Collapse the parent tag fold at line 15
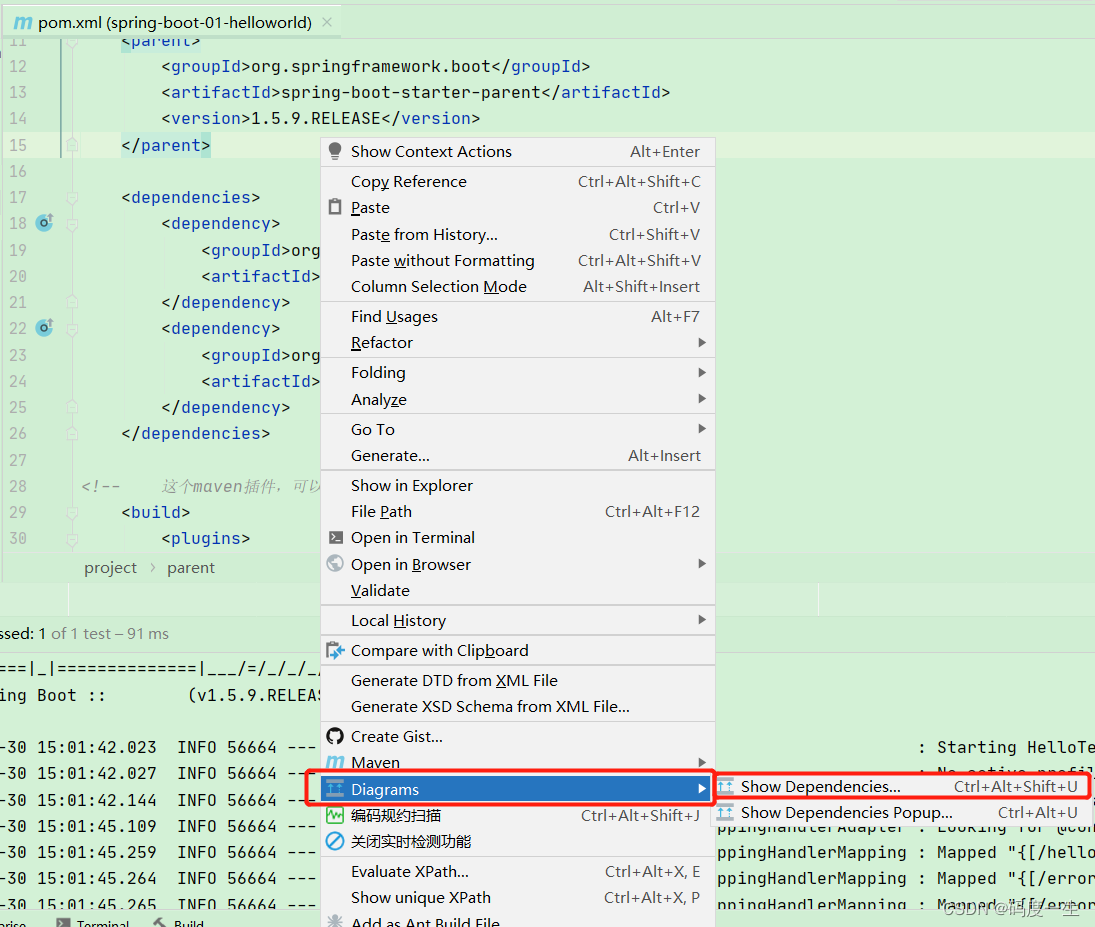 [x=72, y=145]
